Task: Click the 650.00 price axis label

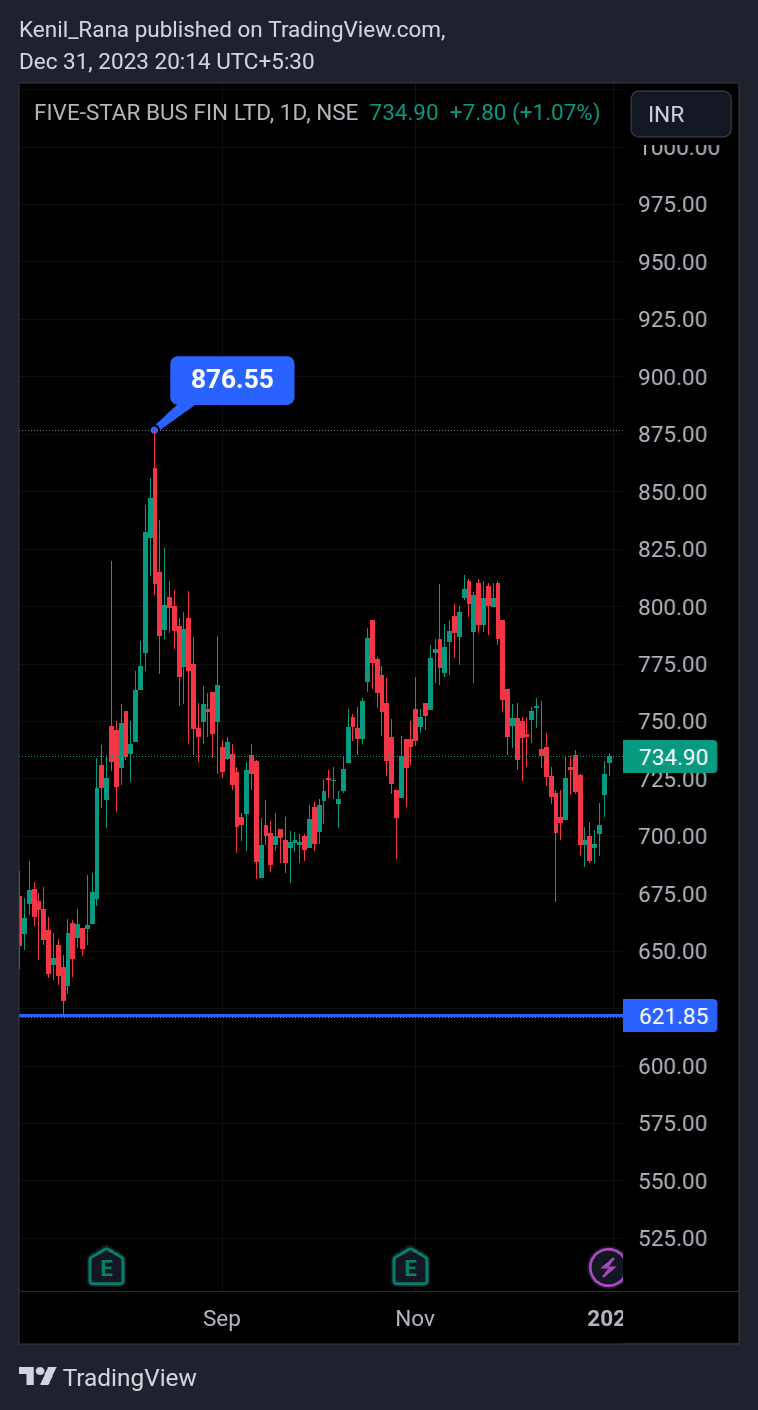Action: coord(673,951)
